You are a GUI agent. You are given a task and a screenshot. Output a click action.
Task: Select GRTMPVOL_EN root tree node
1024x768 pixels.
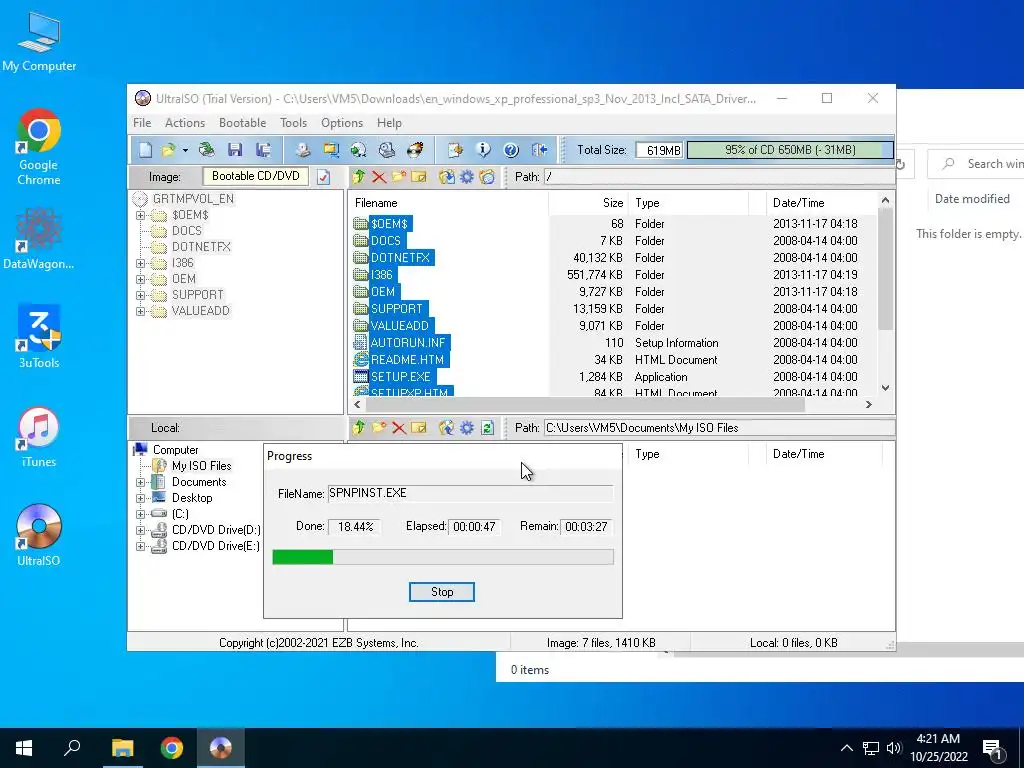pyautogui.click(x=193, y=199)
